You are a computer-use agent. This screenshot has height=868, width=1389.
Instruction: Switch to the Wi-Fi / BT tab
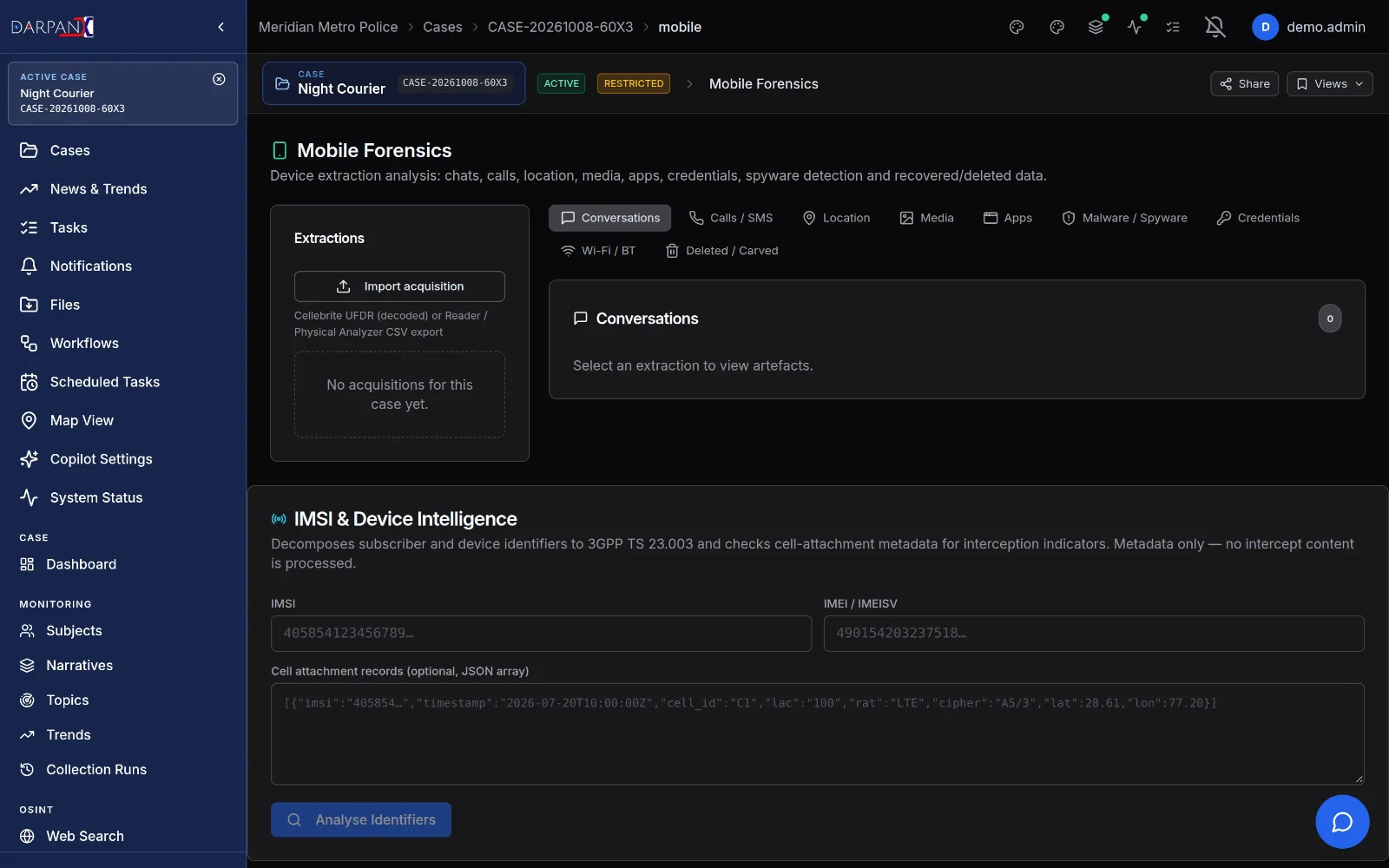(597, 251)
